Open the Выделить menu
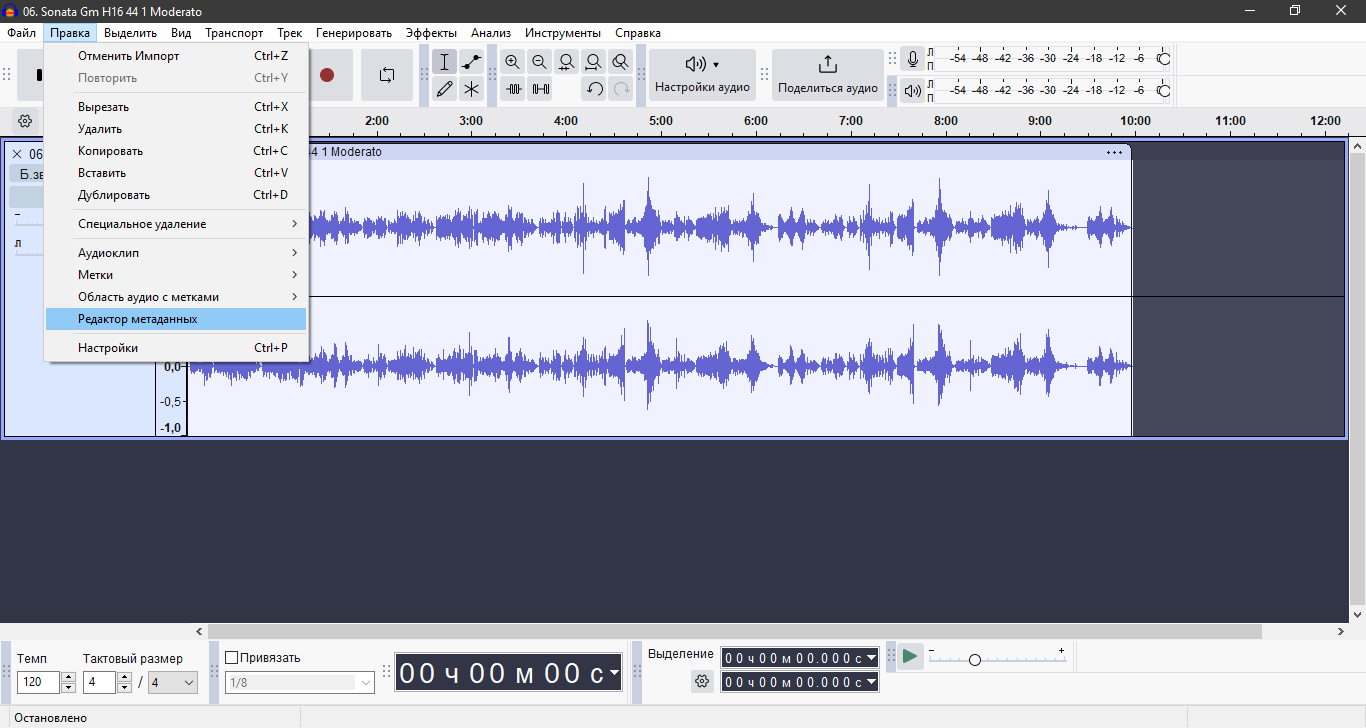The image size is (1366, 728). pyautogui.click(x=130, y=33)
